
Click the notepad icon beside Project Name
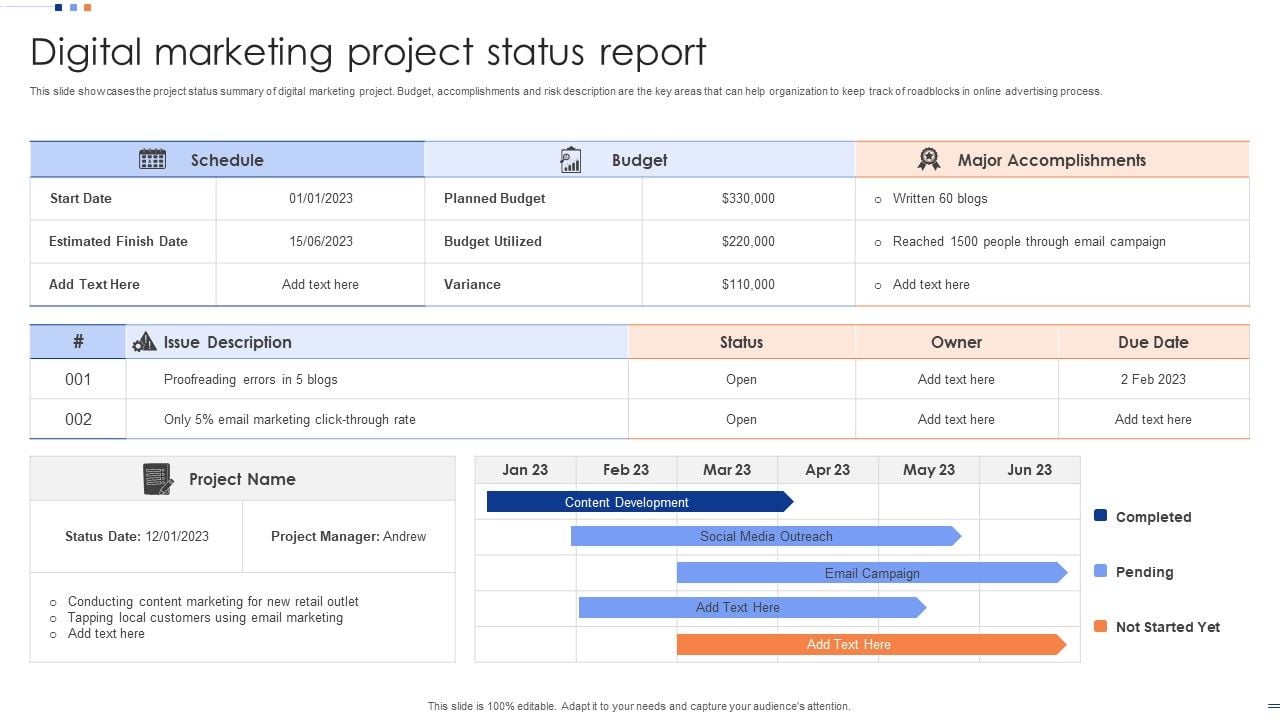[x=157, y=479]
